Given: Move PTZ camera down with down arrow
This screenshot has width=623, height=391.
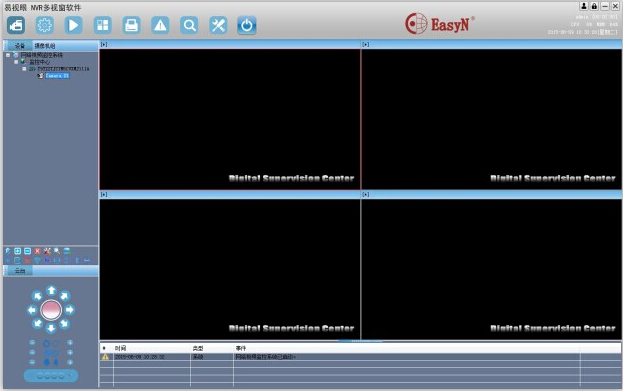Looking at the screenshot, I should tap(51, 328).
